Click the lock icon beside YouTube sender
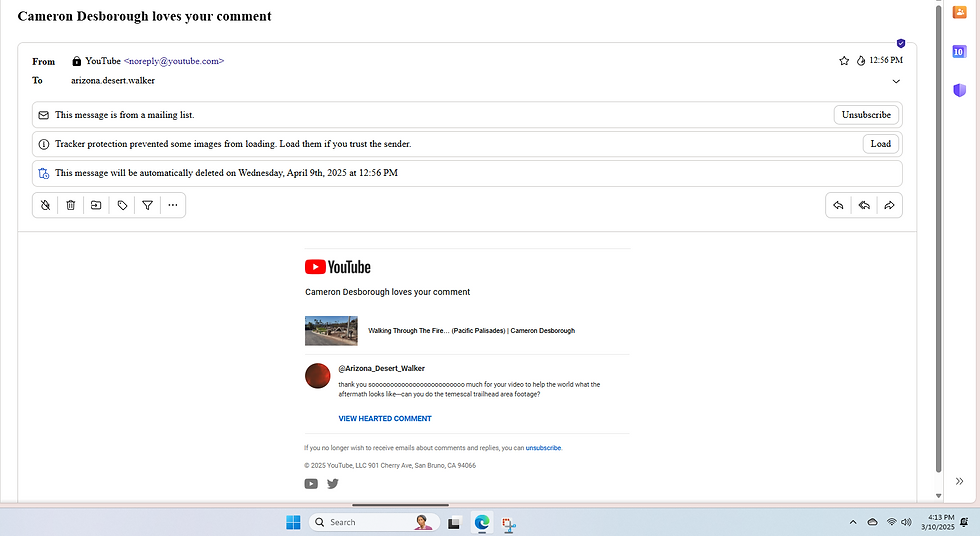The image size is (980, 536). pyautogui.click(x=77, y=61)
